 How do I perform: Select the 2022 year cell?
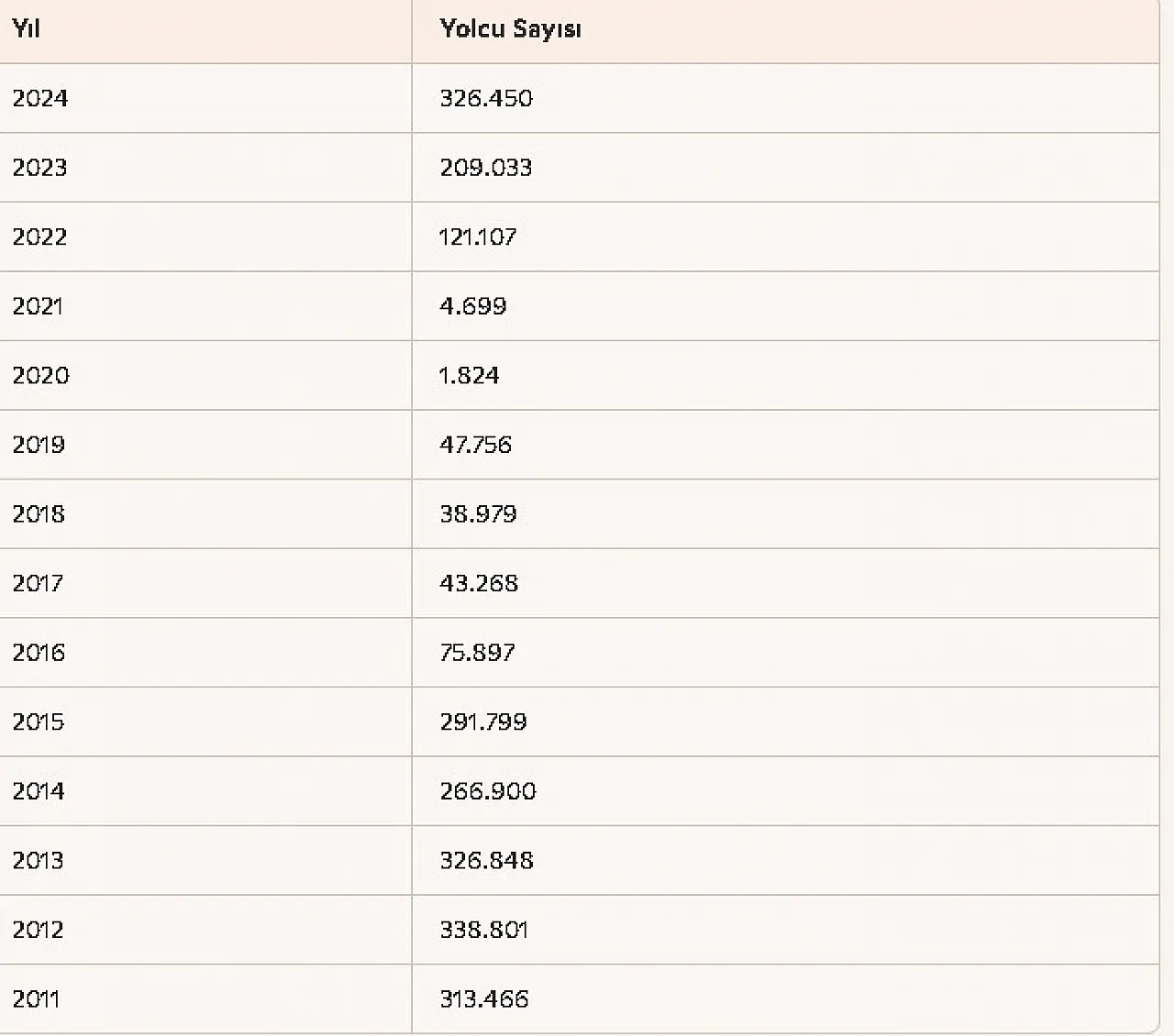(40, 237)
